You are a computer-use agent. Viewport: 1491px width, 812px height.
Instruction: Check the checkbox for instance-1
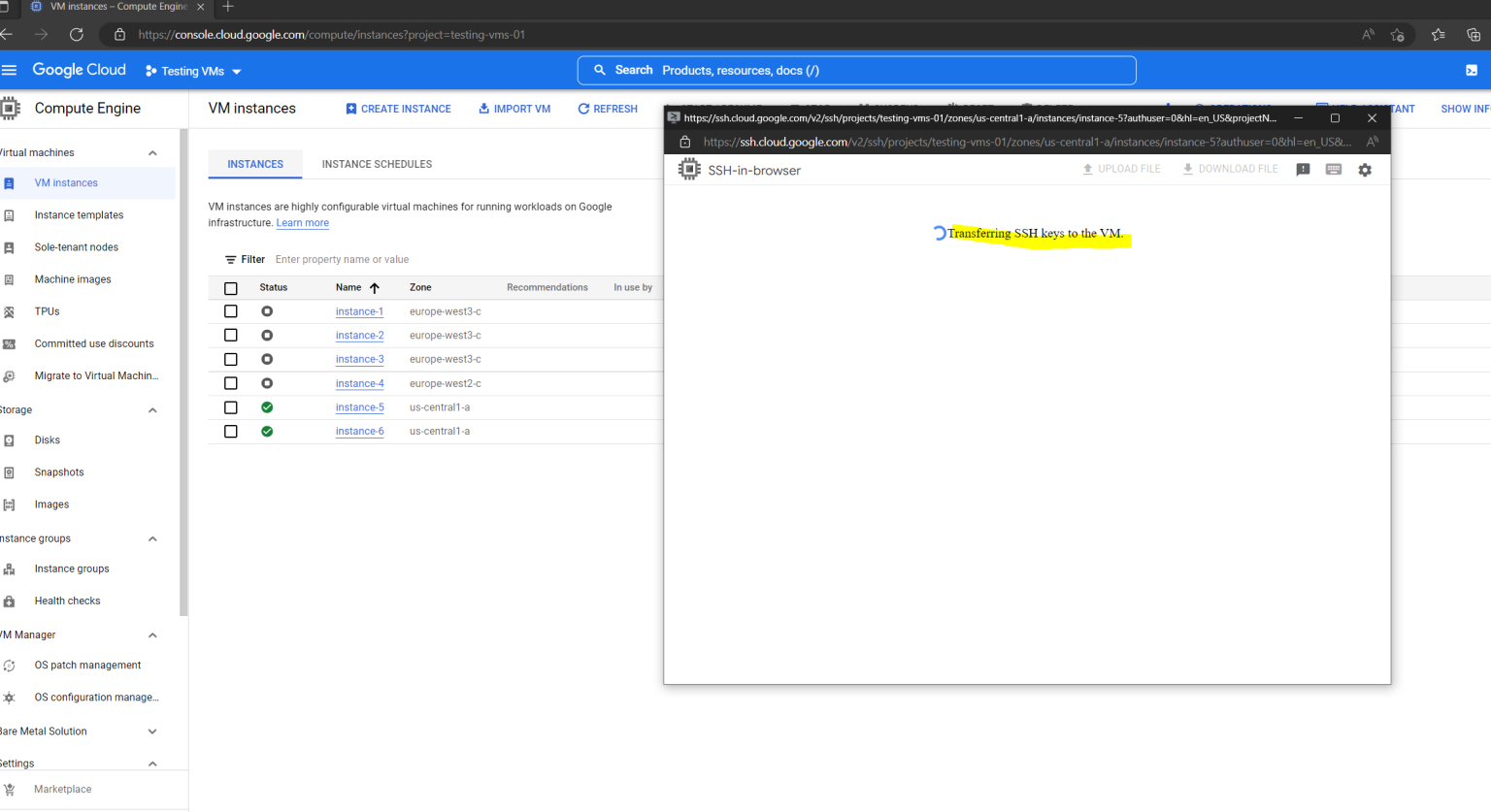[x=230, y=310]
